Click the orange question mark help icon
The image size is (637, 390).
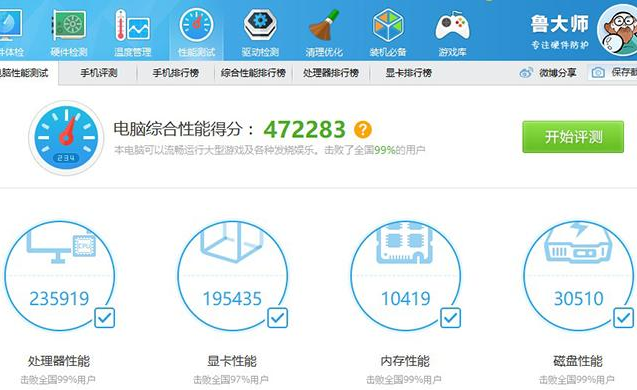tap(363, 130)
